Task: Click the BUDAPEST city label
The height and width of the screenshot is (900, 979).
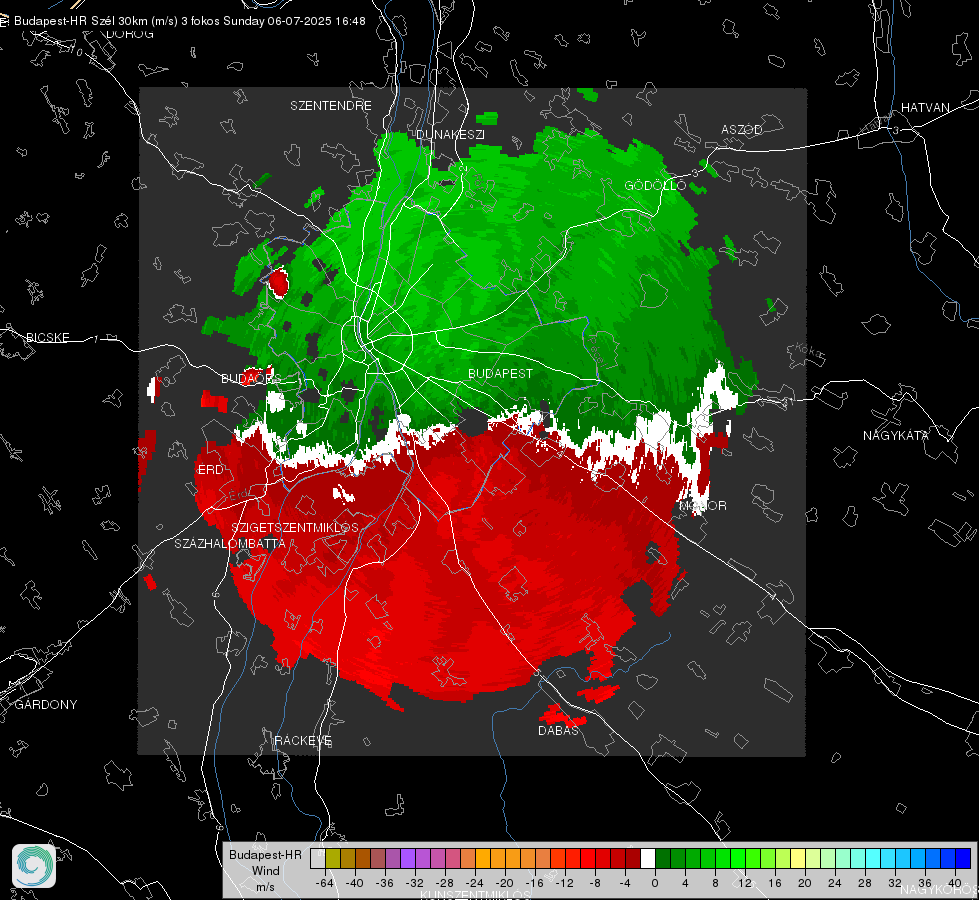Action: click(500, 373)
